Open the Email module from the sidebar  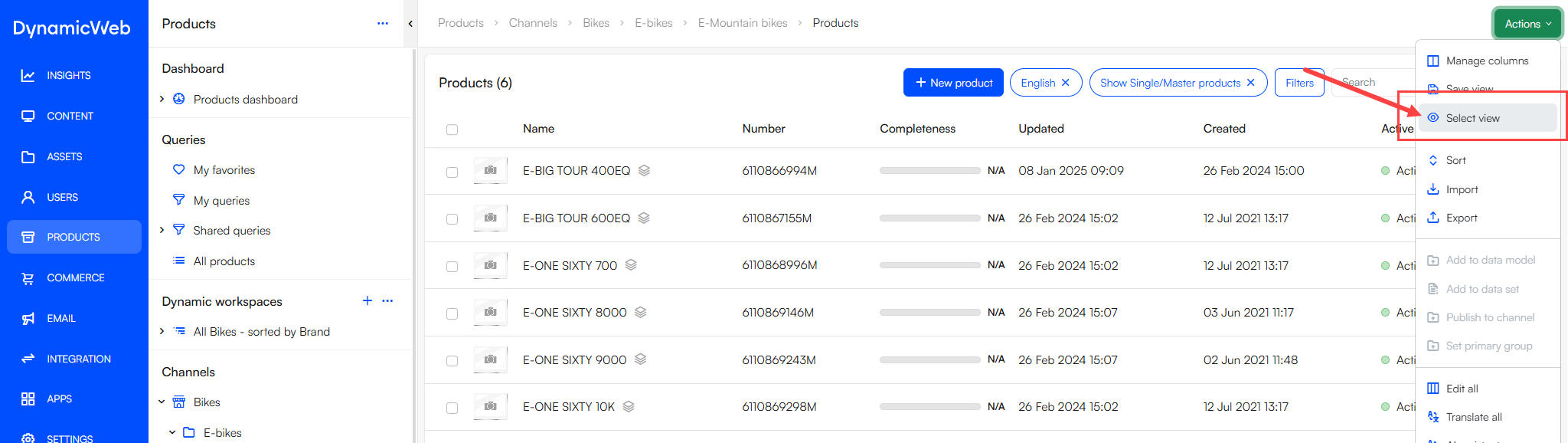point(28,318)
